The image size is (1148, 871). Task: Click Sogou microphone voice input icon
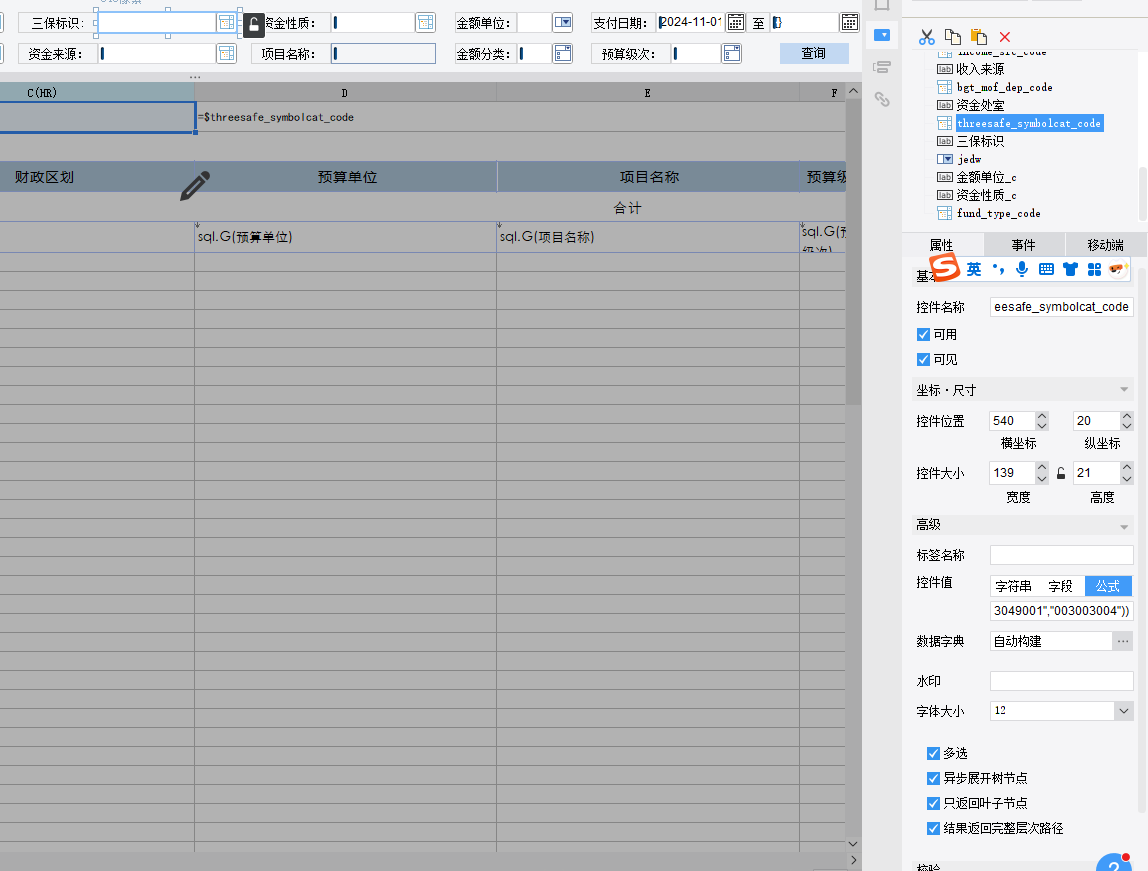click(1021, 269)
